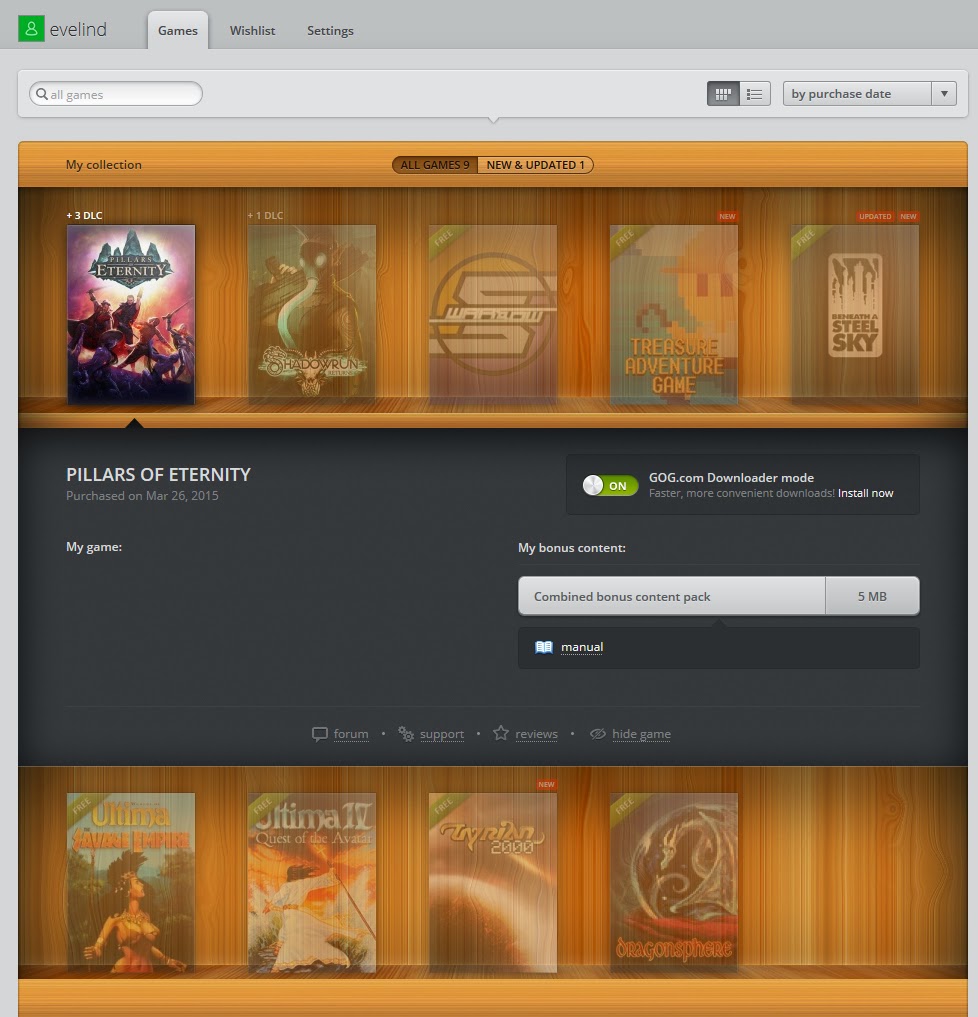Viewport: 978px width, 1017px height.
Task: Click the sort dropdown arrow button
Action: (944, 94)
